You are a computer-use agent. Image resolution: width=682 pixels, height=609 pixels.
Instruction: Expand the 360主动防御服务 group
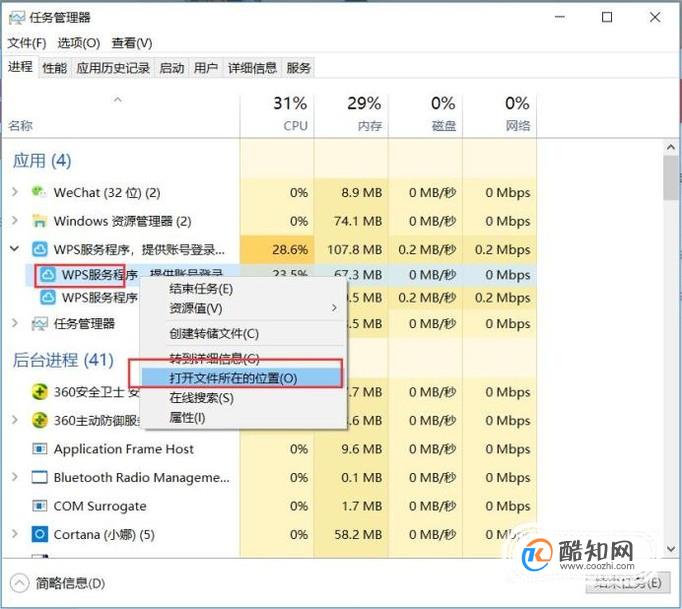pos(15,420)
